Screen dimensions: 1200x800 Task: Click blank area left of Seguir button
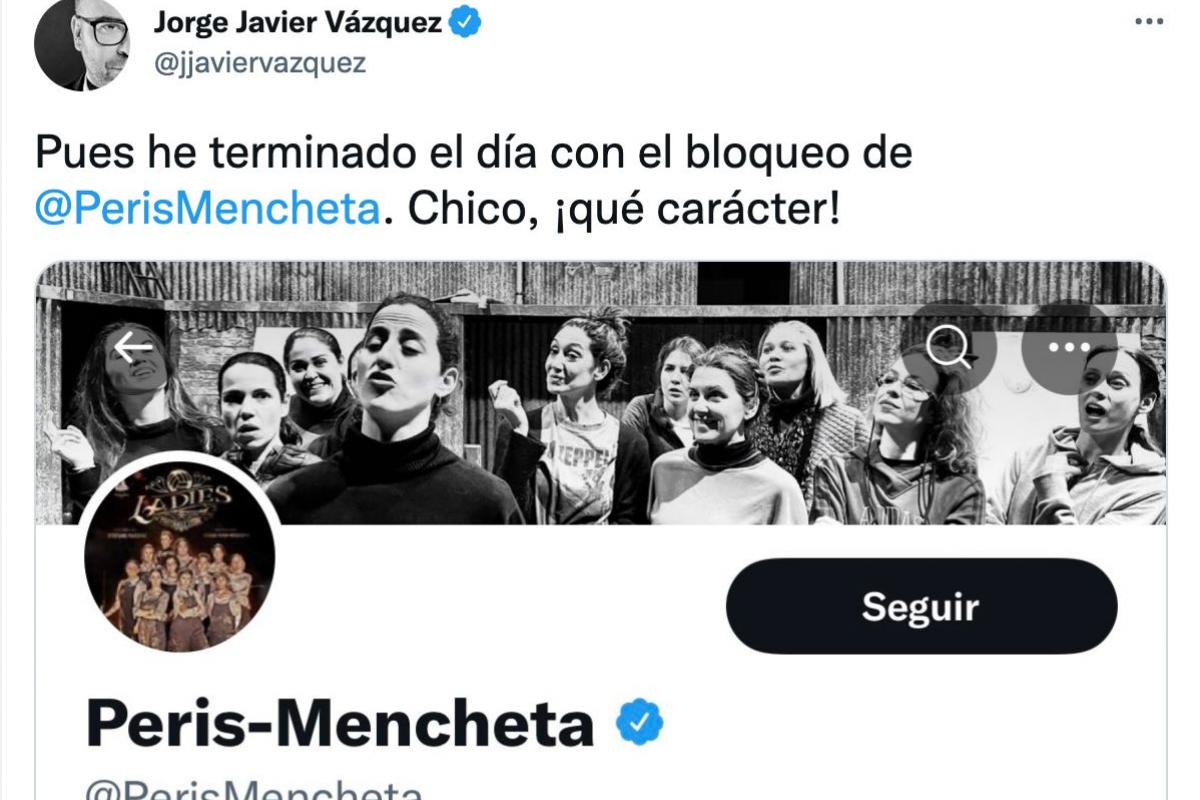(x=500, y=606)
